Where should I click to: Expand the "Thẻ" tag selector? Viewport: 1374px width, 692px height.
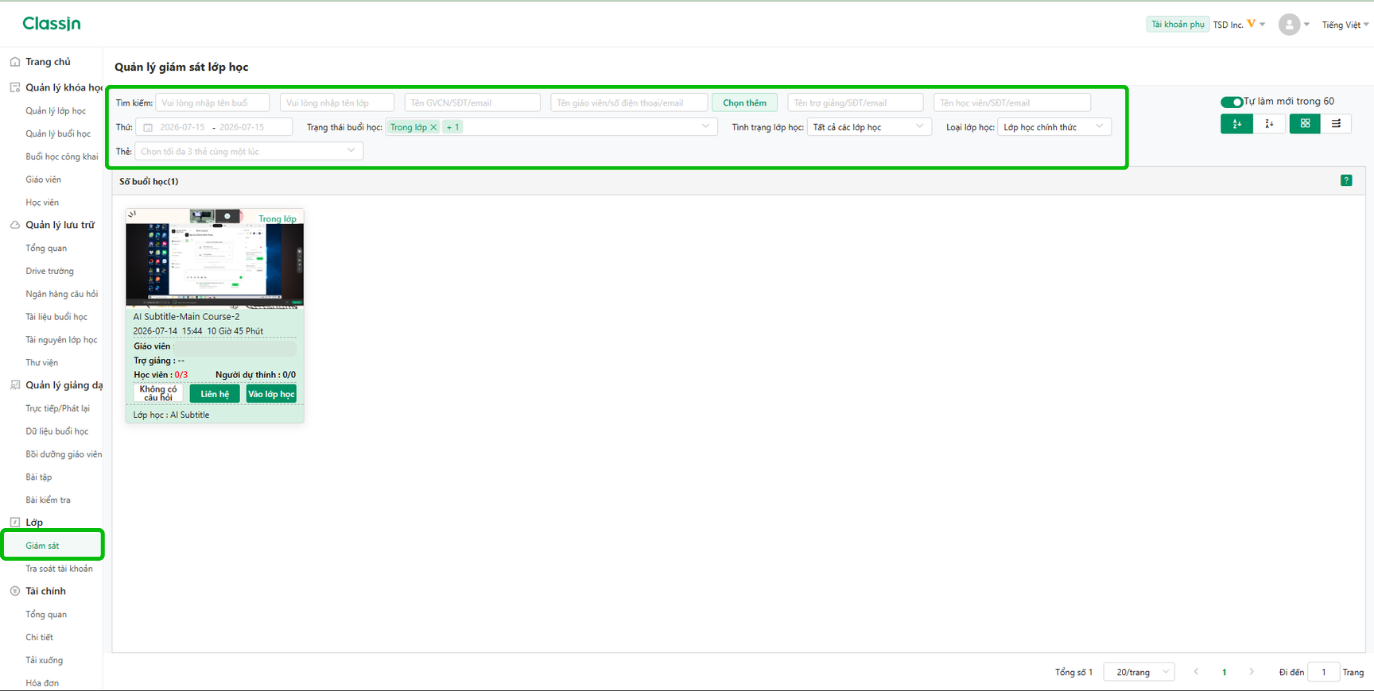coord(249,151)
